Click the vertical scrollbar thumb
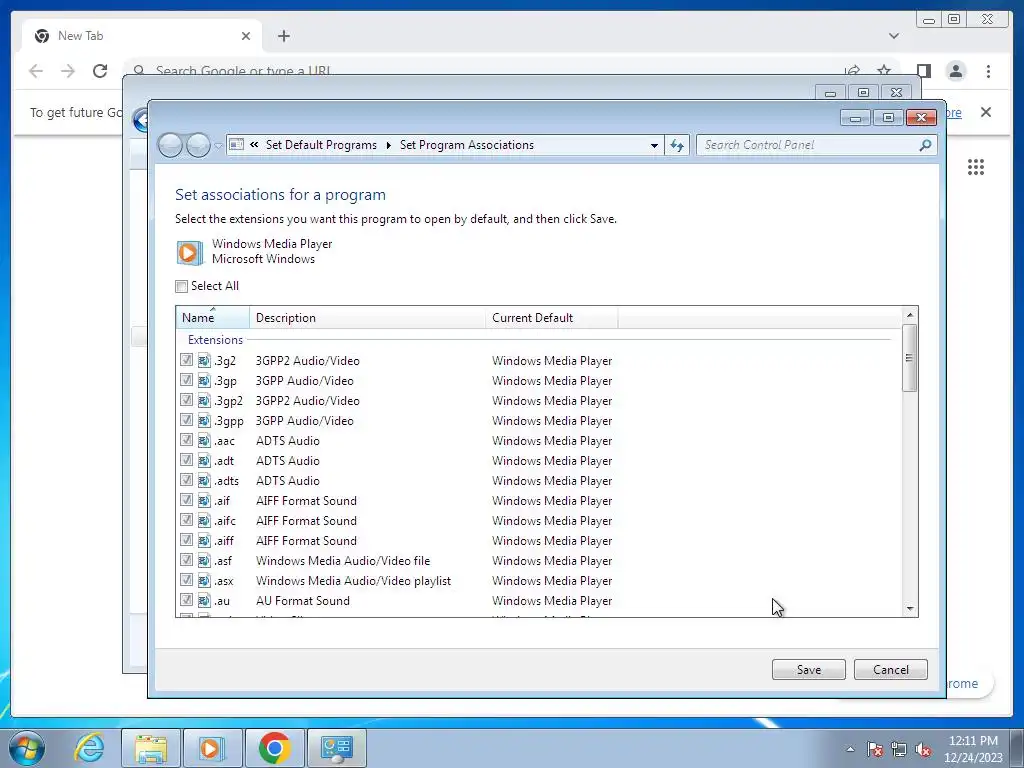Screen dimensions: 1024x768 click(909, 358)
